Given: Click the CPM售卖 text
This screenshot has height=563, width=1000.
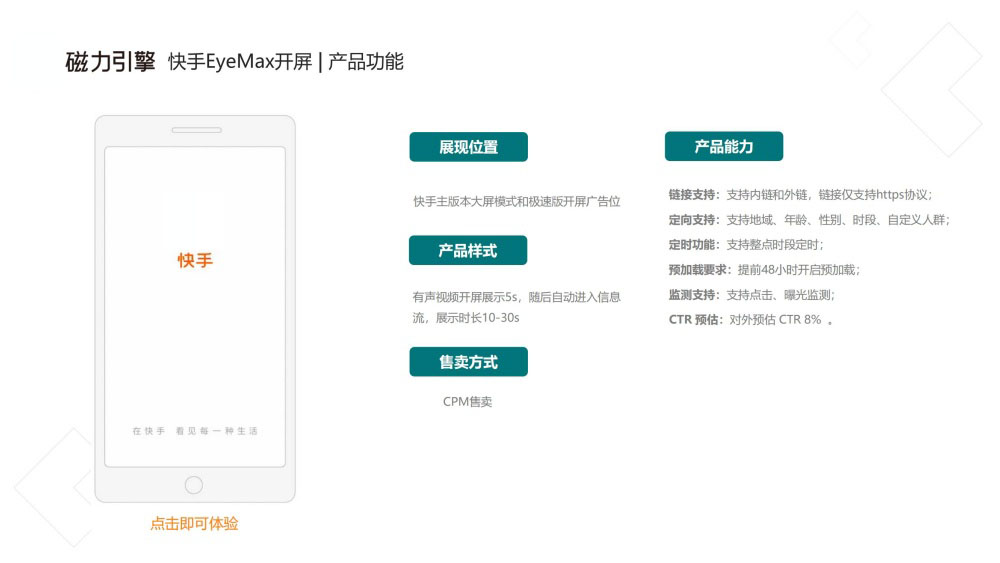Looking at the screenshot, I should coord(467,402).
